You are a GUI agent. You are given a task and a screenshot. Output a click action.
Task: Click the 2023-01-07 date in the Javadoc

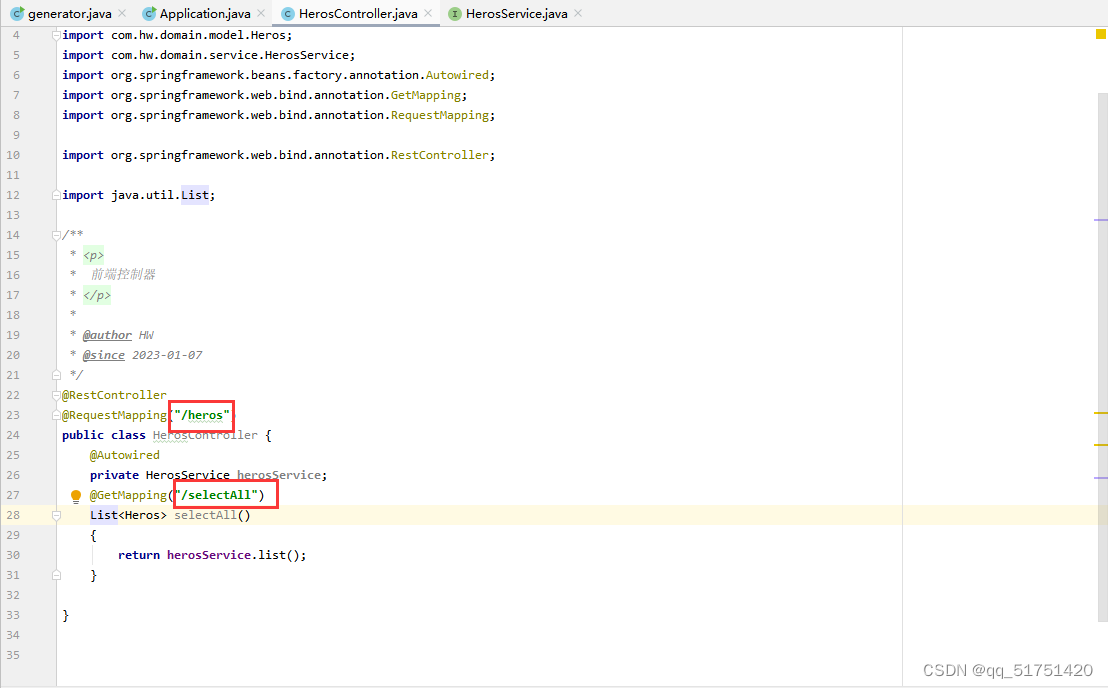coord(167,355)
